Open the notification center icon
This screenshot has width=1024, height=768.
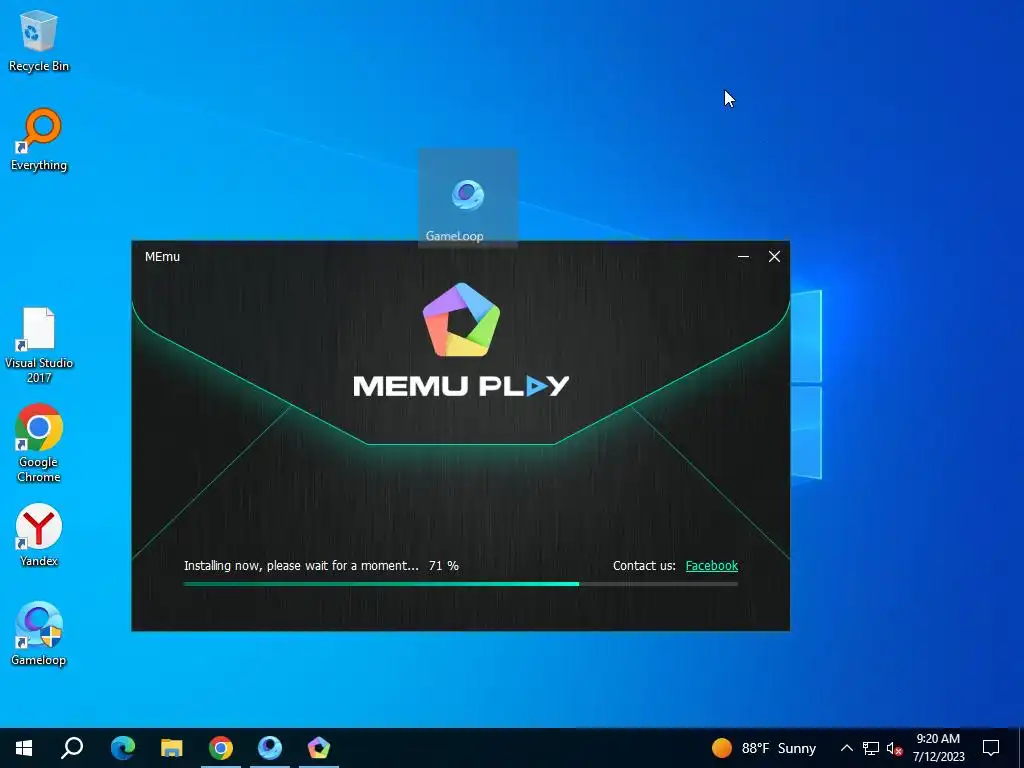(991, 748)
